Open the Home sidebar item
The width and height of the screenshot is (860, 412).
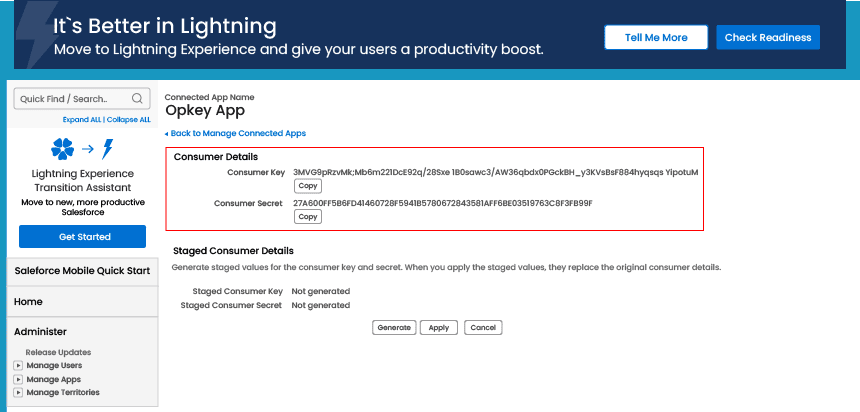coord(28,301)
